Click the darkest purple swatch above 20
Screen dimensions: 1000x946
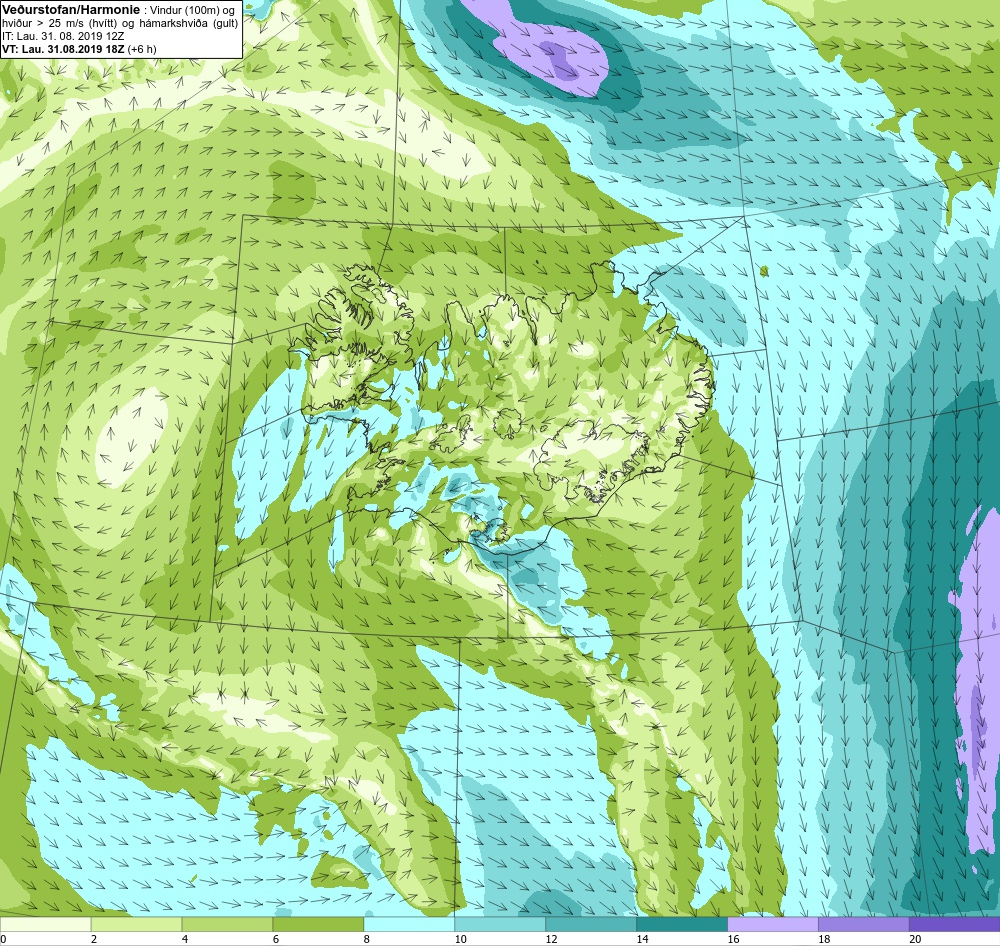pos(955,924)
